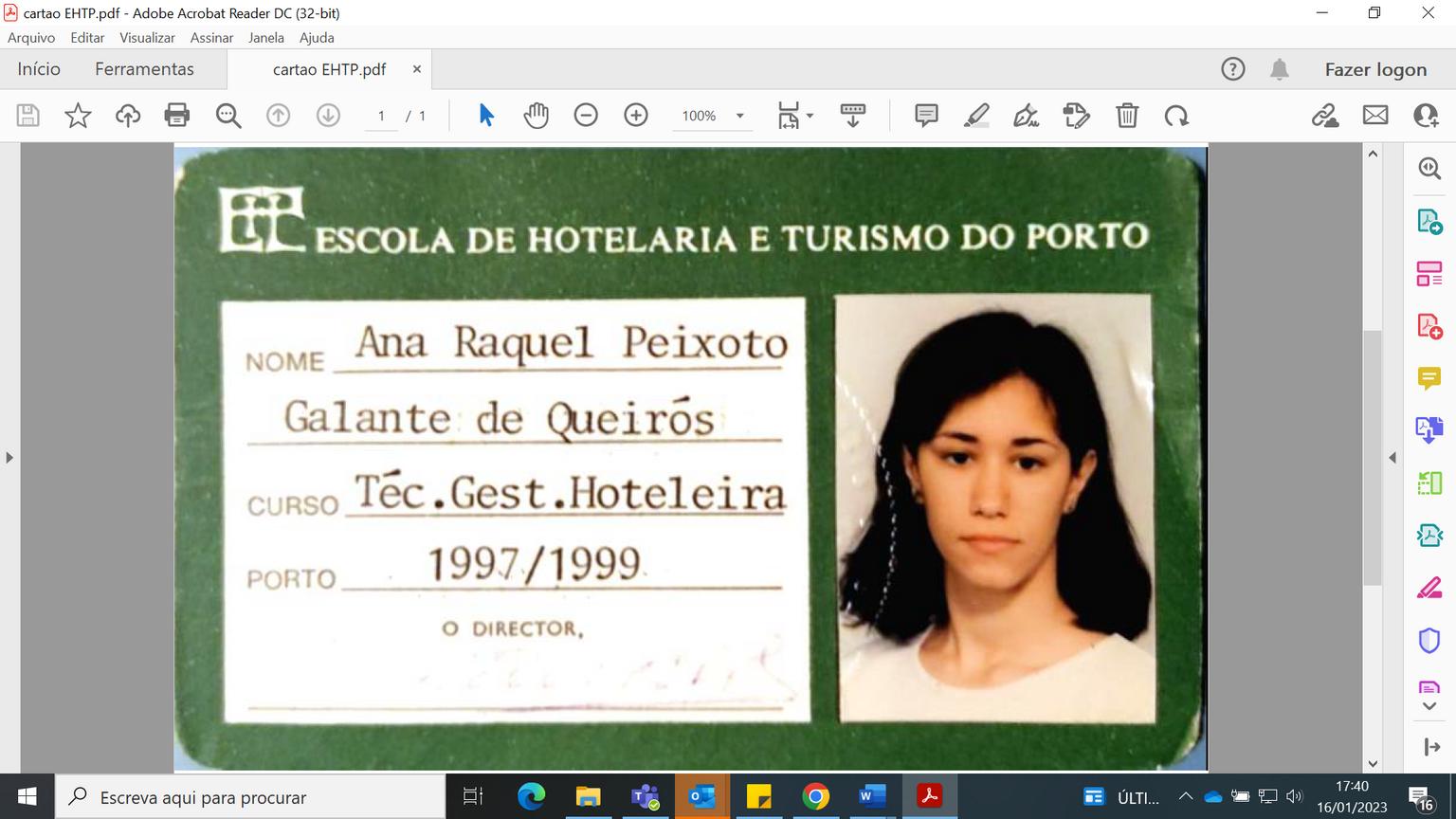Rotate the page with the circular arrow
The height and width of the screenshot is (819, 1456).
1176,116
